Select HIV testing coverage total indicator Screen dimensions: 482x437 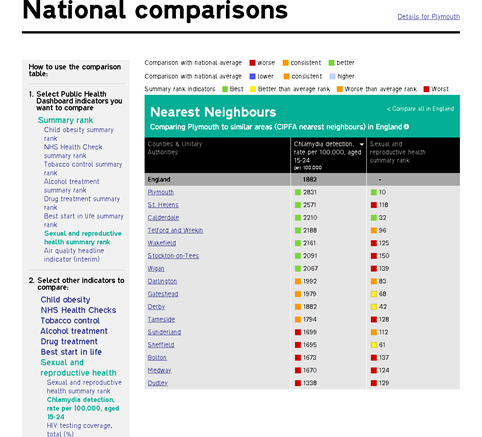(79, 430)
